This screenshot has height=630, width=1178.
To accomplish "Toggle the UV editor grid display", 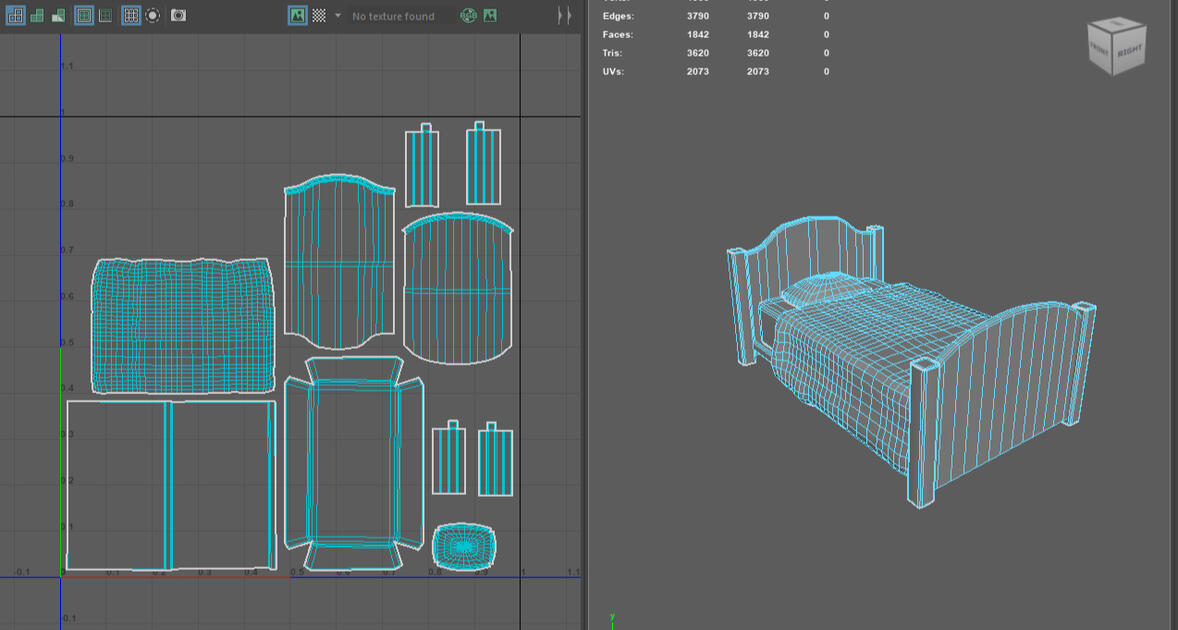I will [x=131, y=16].
